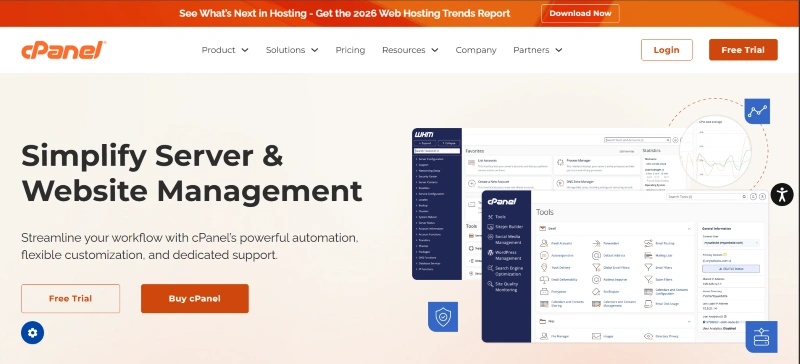Click the Buy cPanel button
Viewport: 800px width, 364px height.
195,299
